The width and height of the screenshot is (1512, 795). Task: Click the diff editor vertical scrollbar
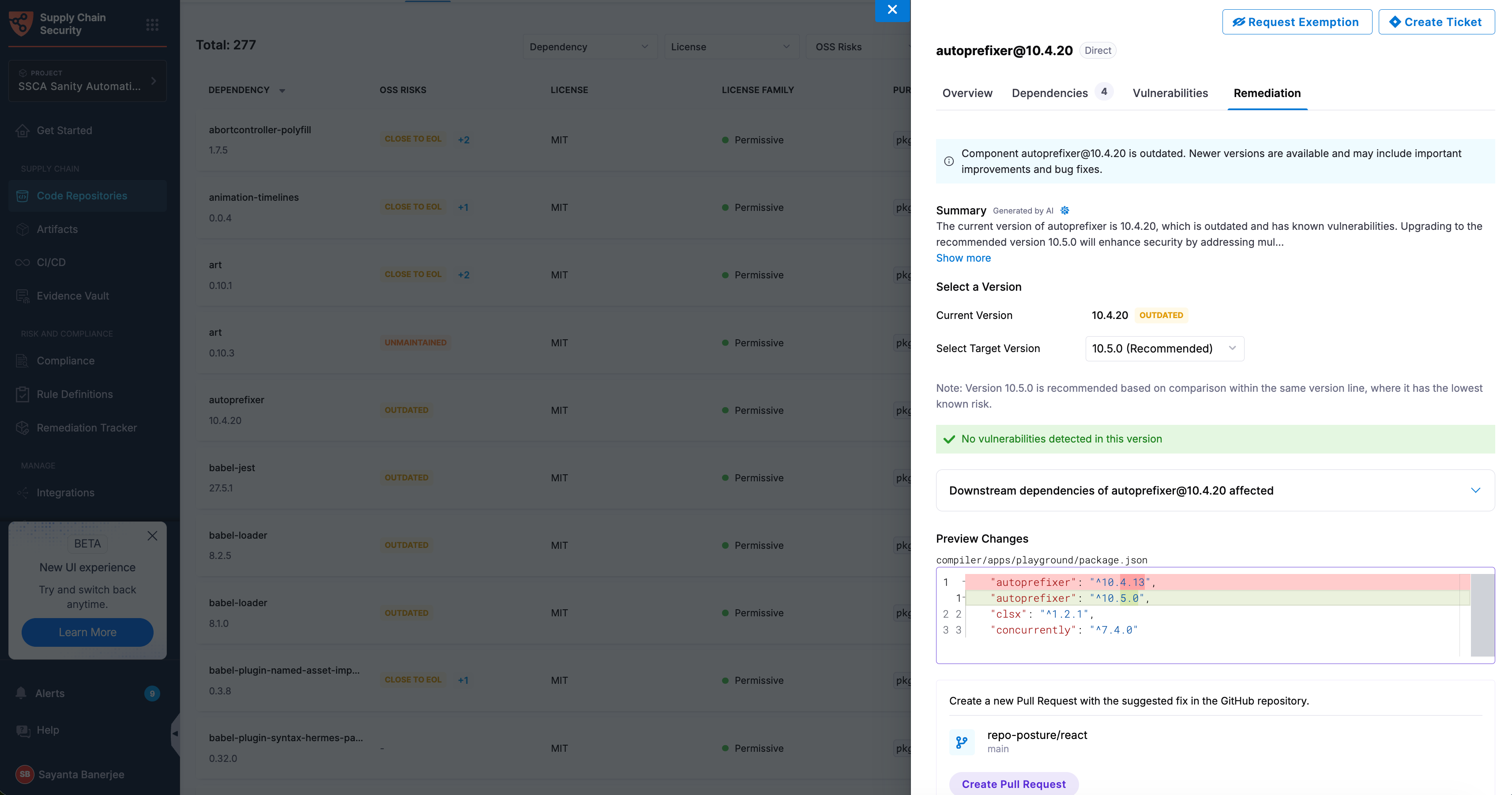pyautogui.click(x=1482, y=615)
